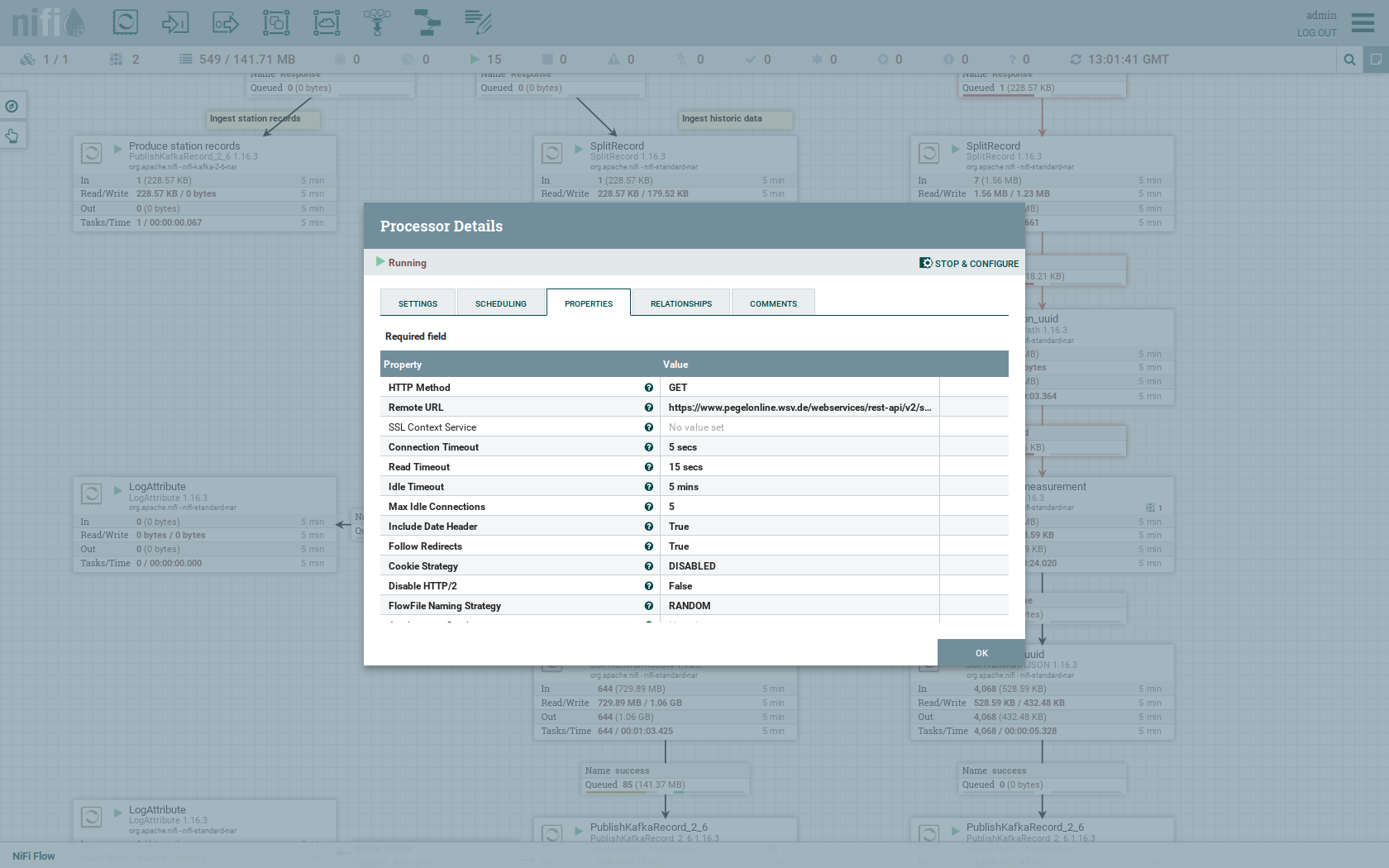Click the Template toolbar icon
This screenshot has height=868, width=1389.
click(x=427, y=22)
